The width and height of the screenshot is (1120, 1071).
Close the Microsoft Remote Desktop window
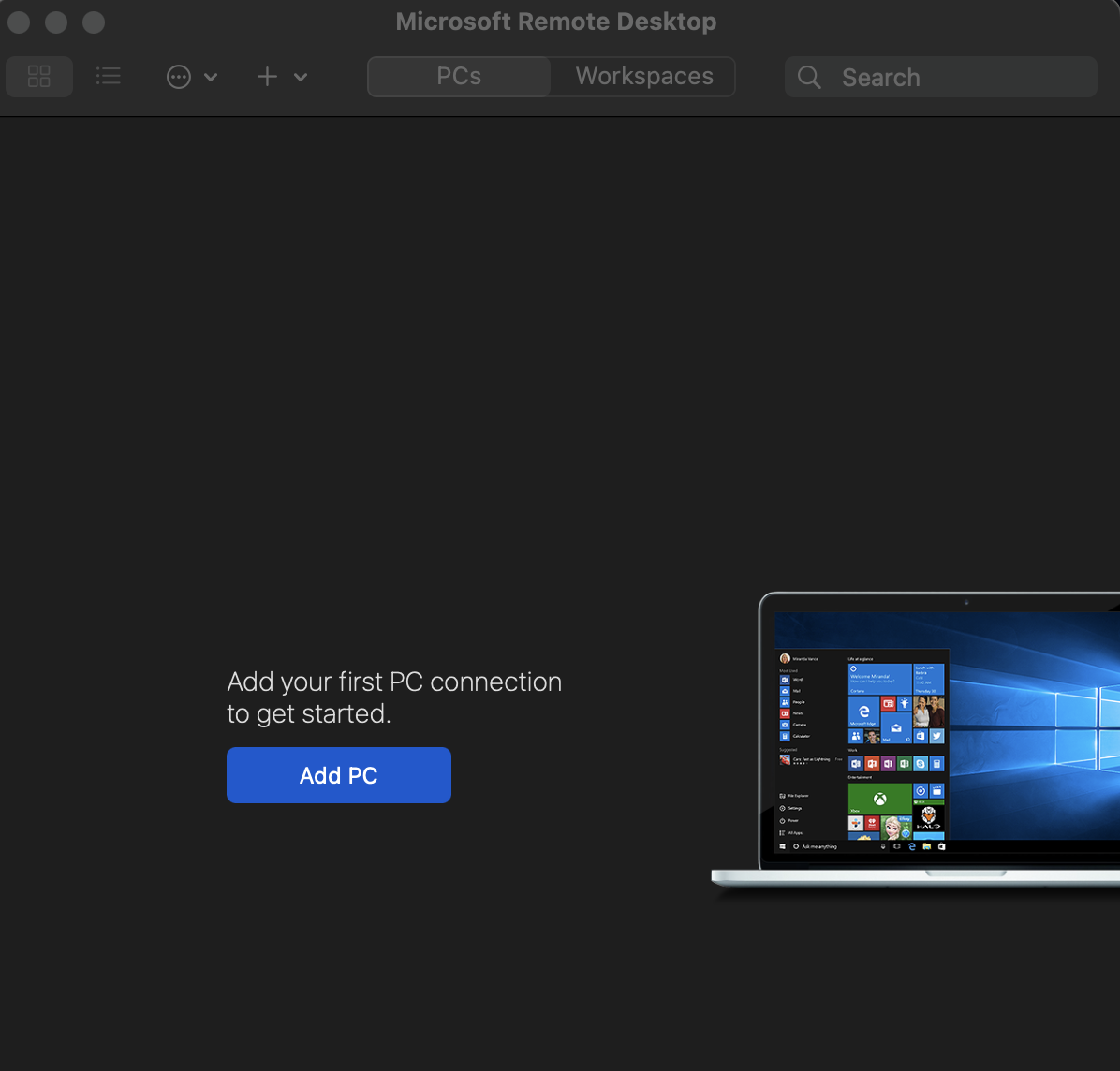[19, 22]
